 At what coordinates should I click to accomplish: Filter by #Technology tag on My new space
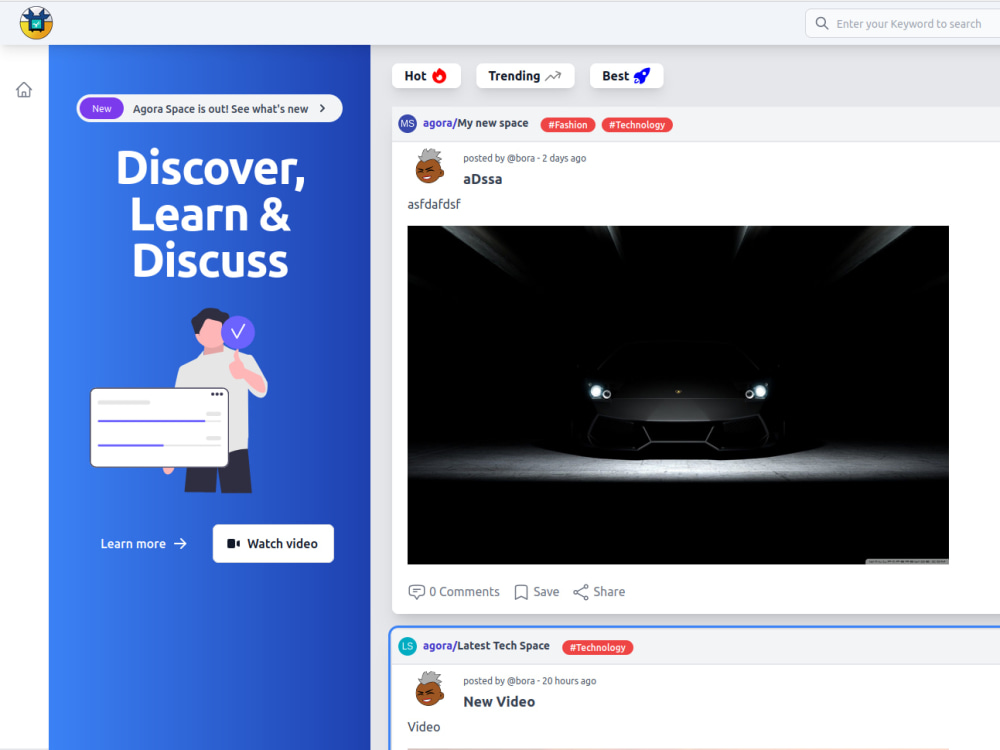point(636,125)
